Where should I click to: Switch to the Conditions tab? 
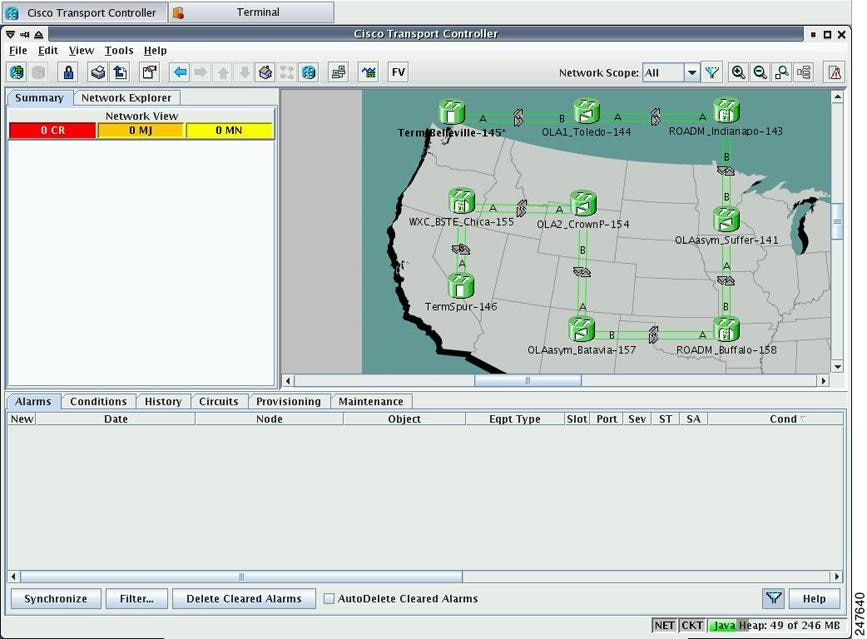pyautogui.click(x=98, y=401)
